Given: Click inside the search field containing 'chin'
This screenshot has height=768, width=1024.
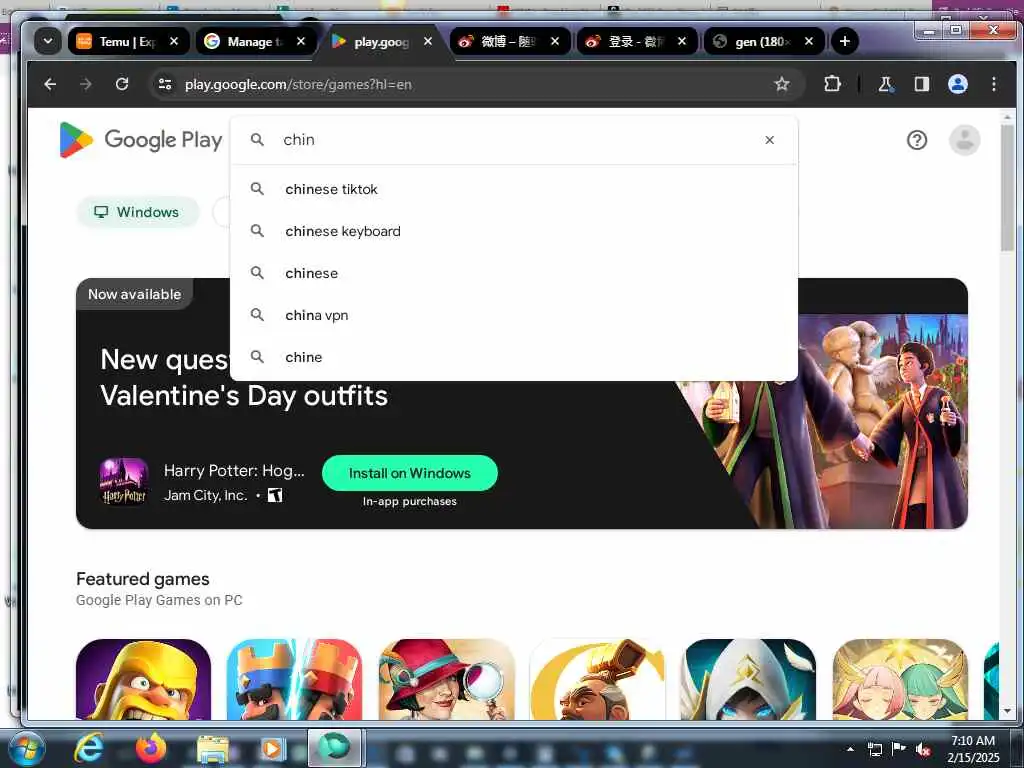Looking at the screenshot, I should tap(516, 140).
